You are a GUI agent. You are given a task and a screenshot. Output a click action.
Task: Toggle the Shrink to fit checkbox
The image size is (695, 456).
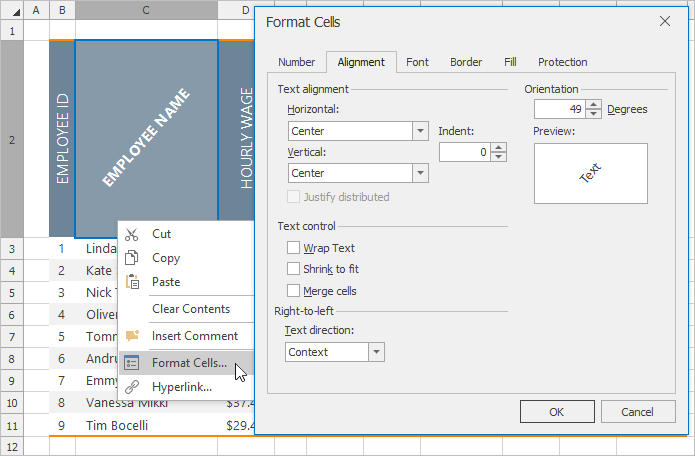pos(293,269)
